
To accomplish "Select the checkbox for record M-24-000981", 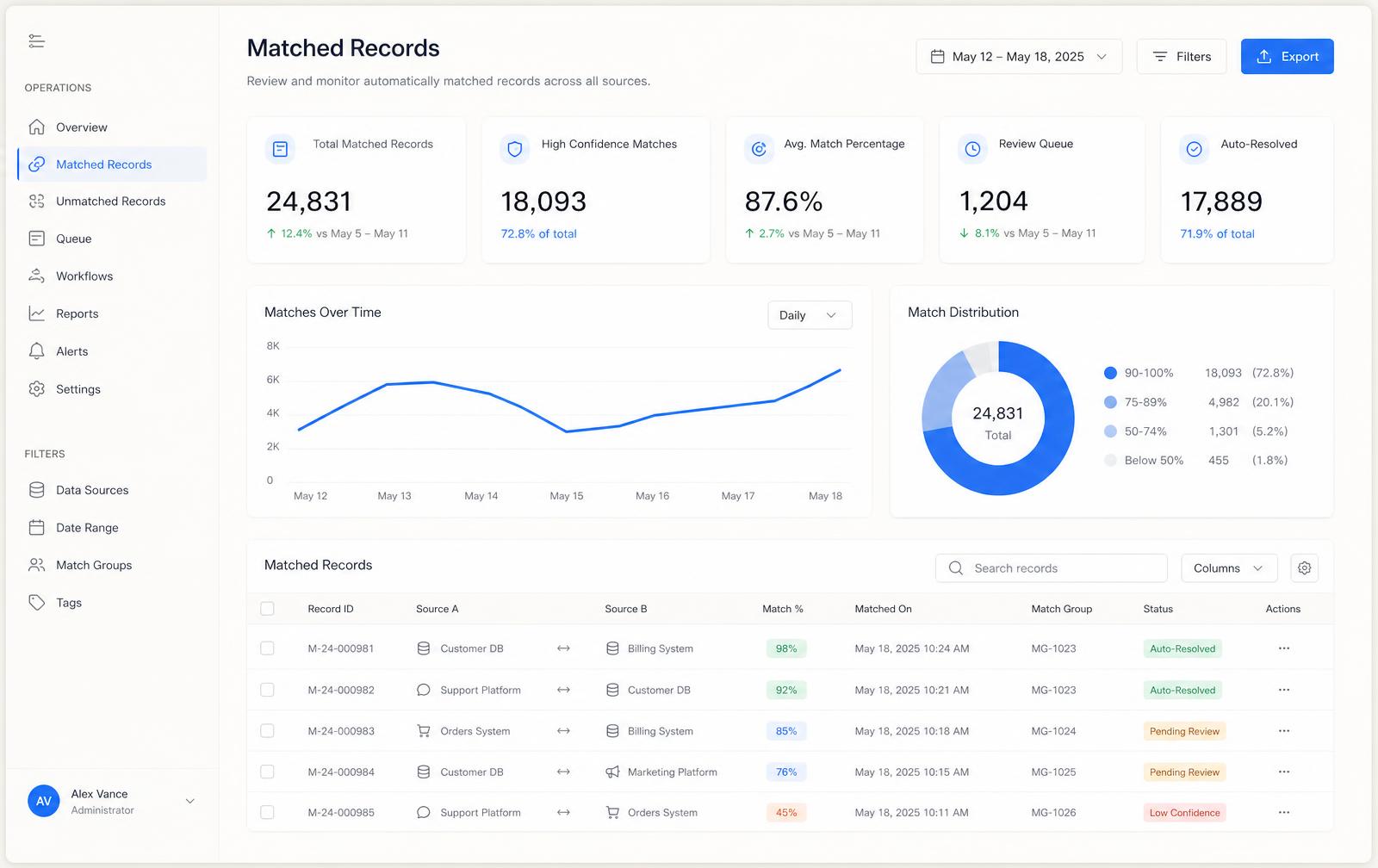I will point(267,648).
